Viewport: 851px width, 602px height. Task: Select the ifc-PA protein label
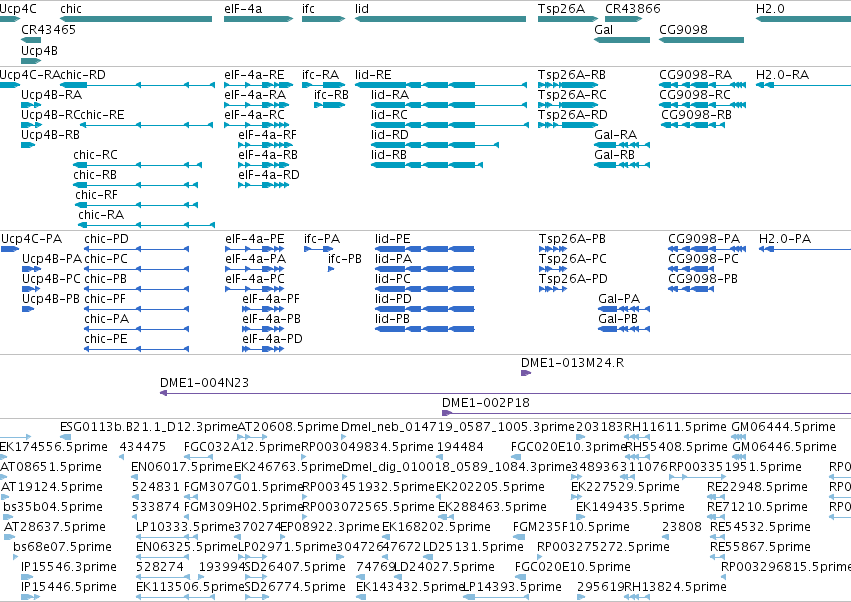point(322,239)
